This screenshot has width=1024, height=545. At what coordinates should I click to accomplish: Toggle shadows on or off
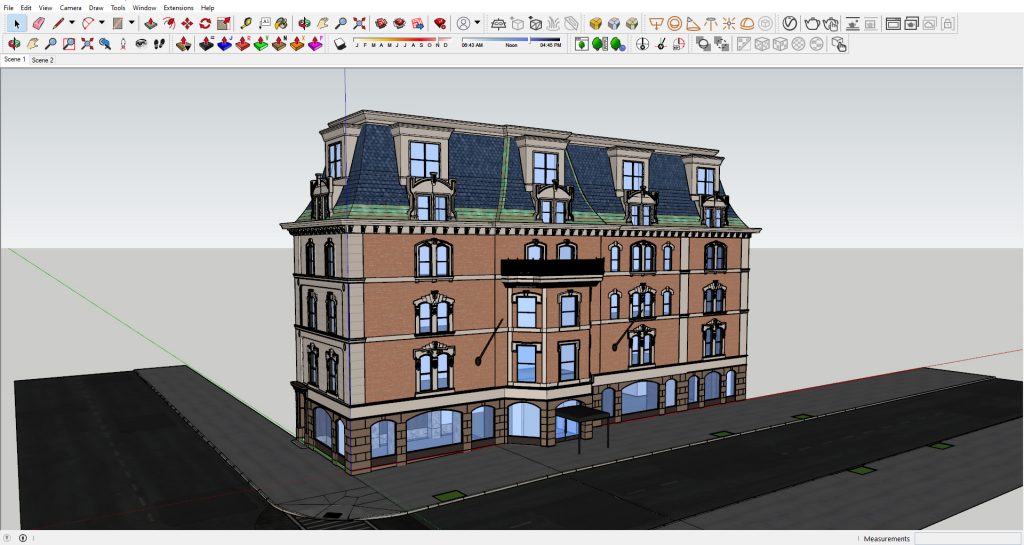pos(340,44)
